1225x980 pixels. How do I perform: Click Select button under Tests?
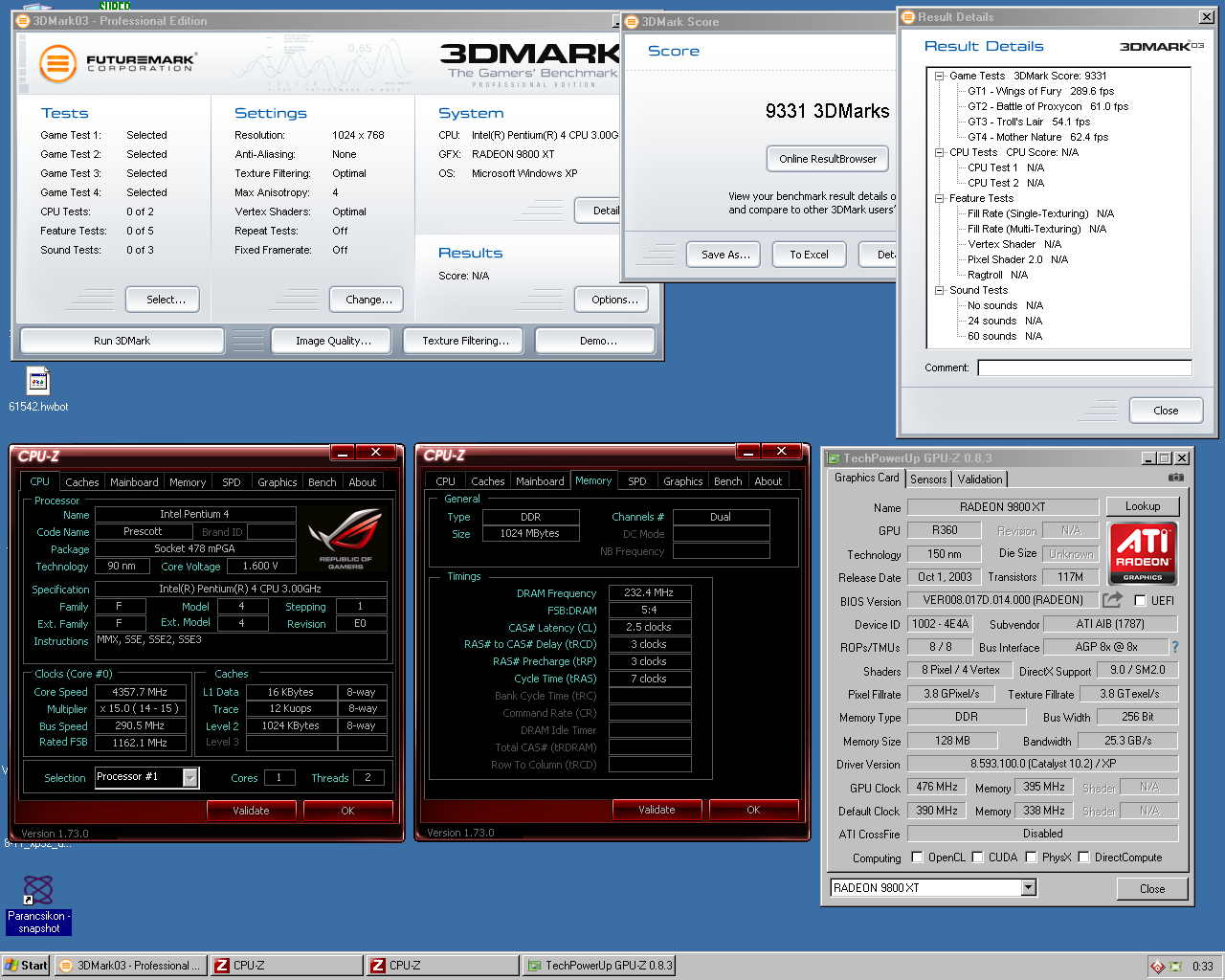[163, 300]
